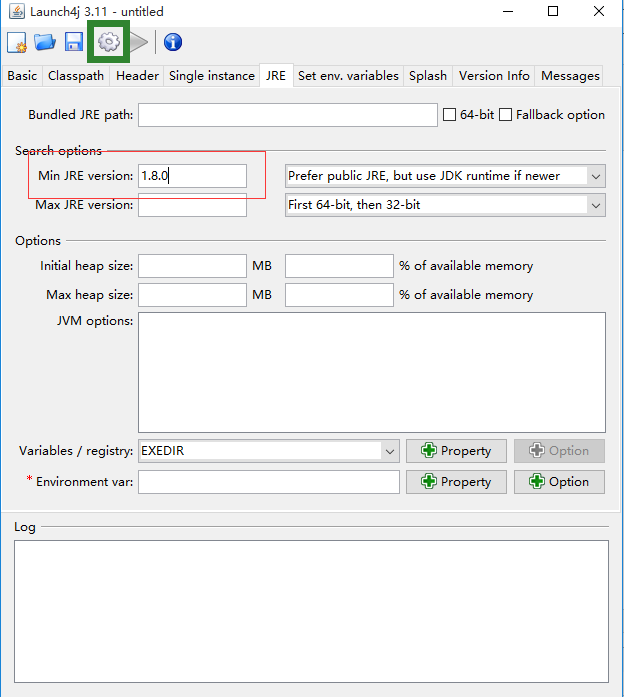Focus the Environment var input field
Viewport: 624px width, 697px height.
[x=269, y=482]
